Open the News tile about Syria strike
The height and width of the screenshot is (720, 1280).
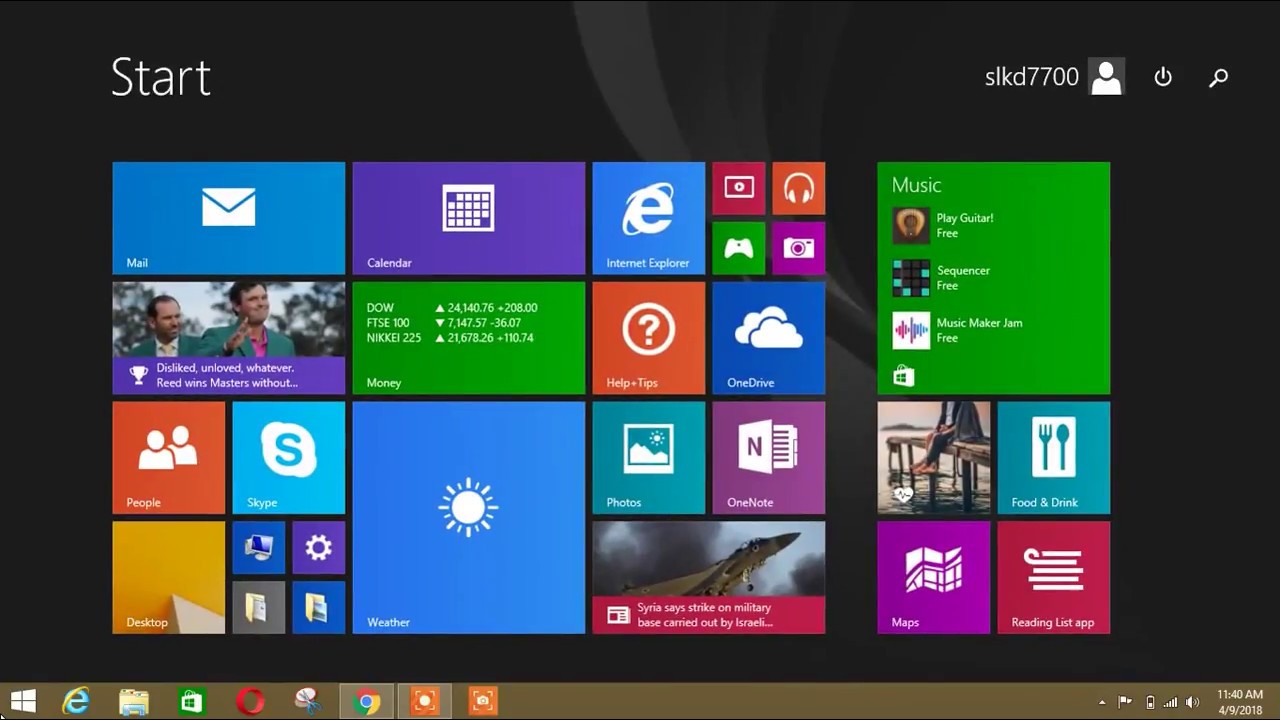tap(708, 578)
